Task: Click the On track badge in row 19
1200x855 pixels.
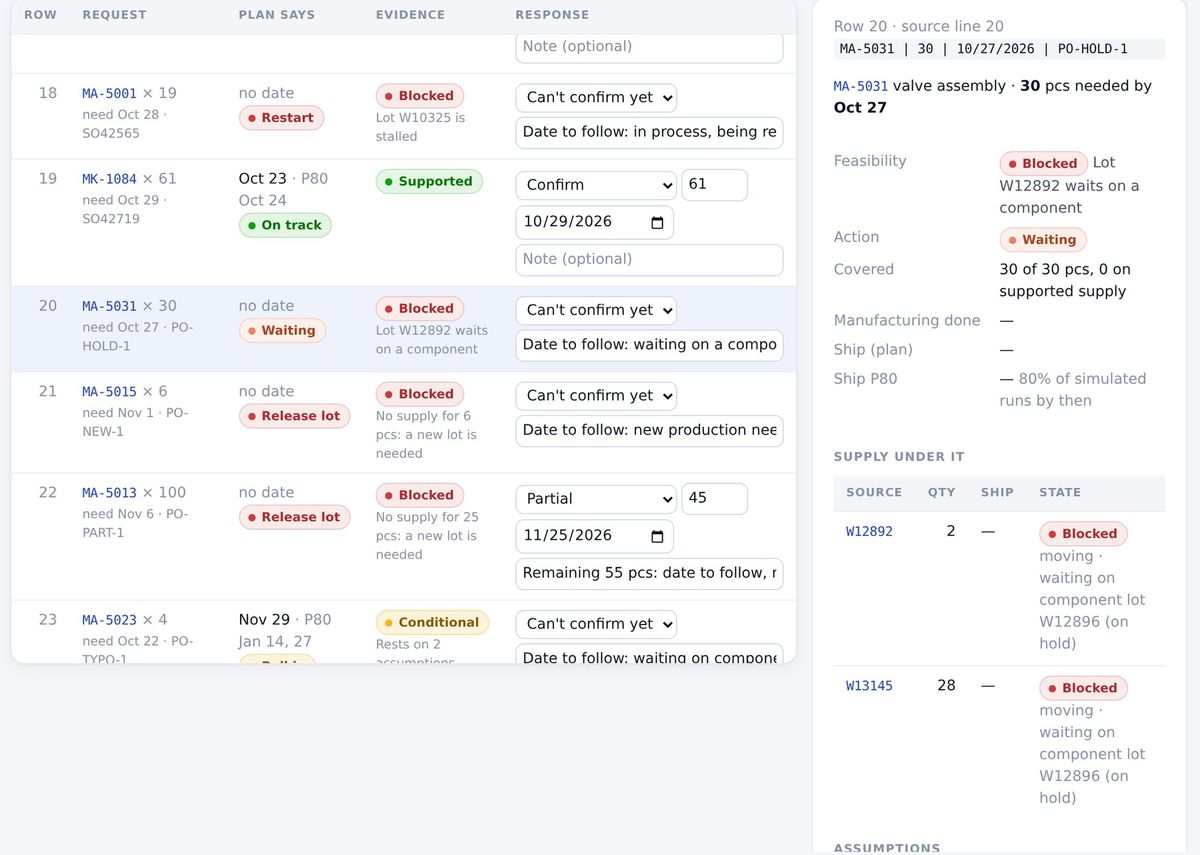Action: [x=285, y=225]
